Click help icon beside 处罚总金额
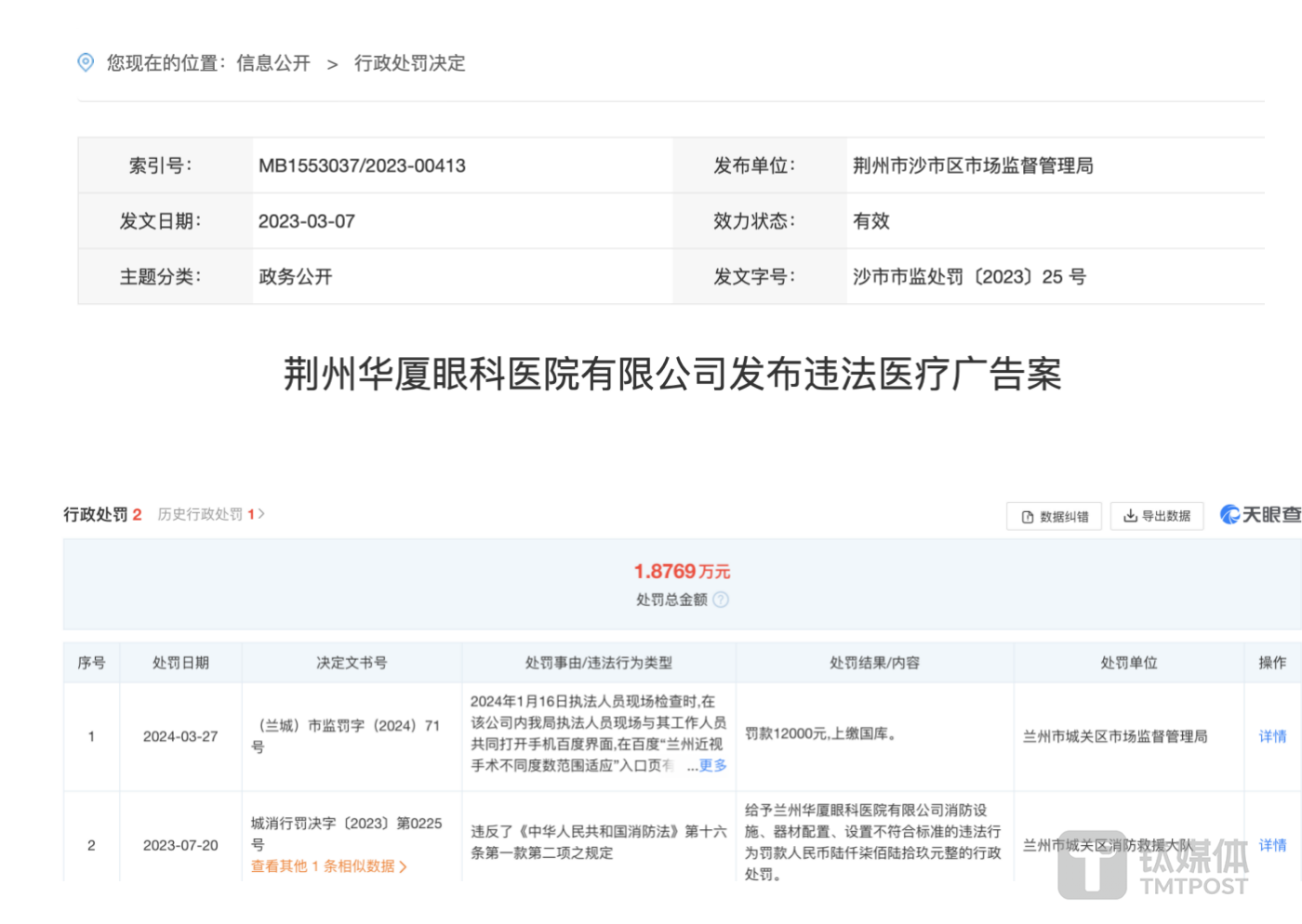The width and height of the screenshot is (1302, 924). [x=721, y=600]
